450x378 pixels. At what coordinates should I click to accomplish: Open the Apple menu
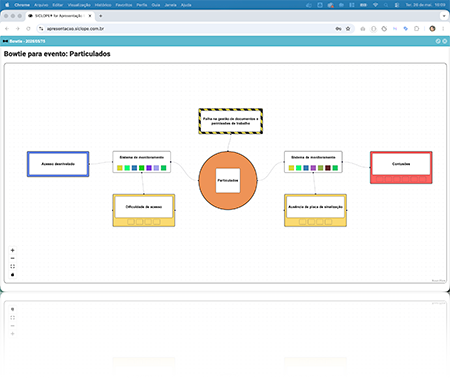[x=7, y=5]
